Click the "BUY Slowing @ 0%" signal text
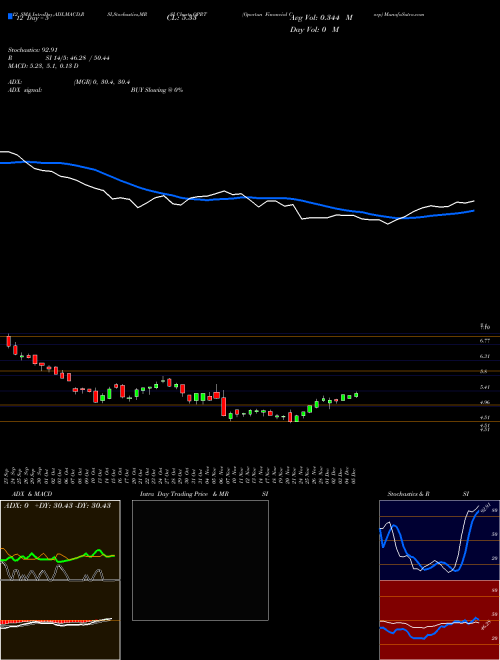 (157, 90)
